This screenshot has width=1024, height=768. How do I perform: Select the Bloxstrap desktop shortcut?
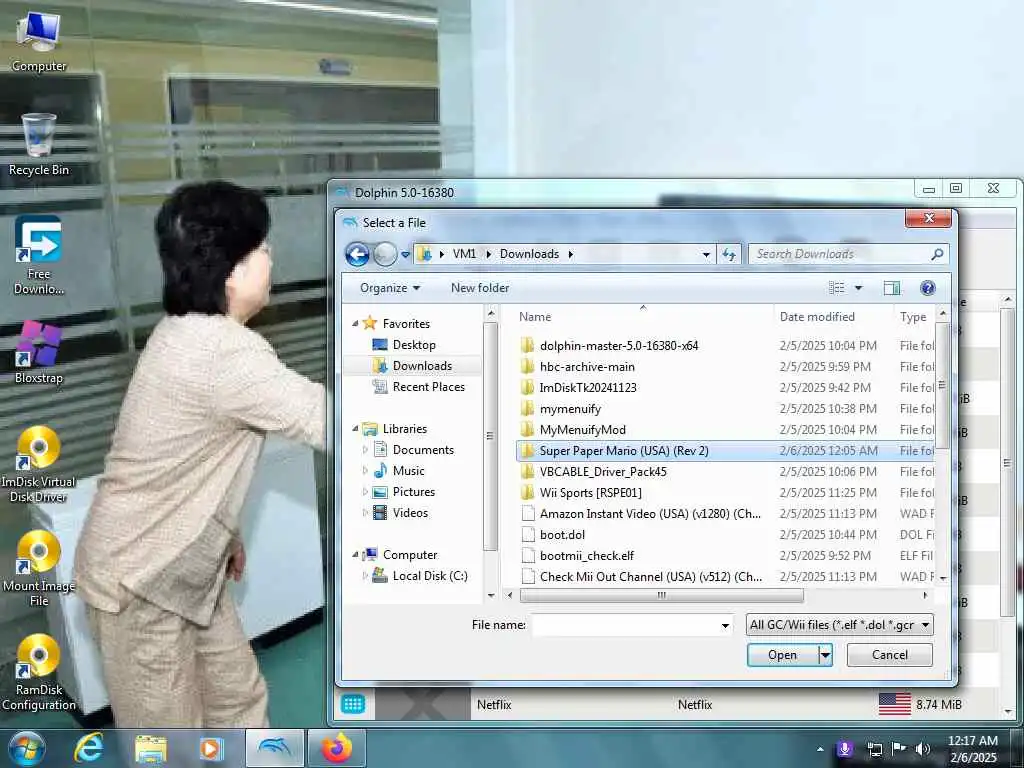click(x=39, y=353)
